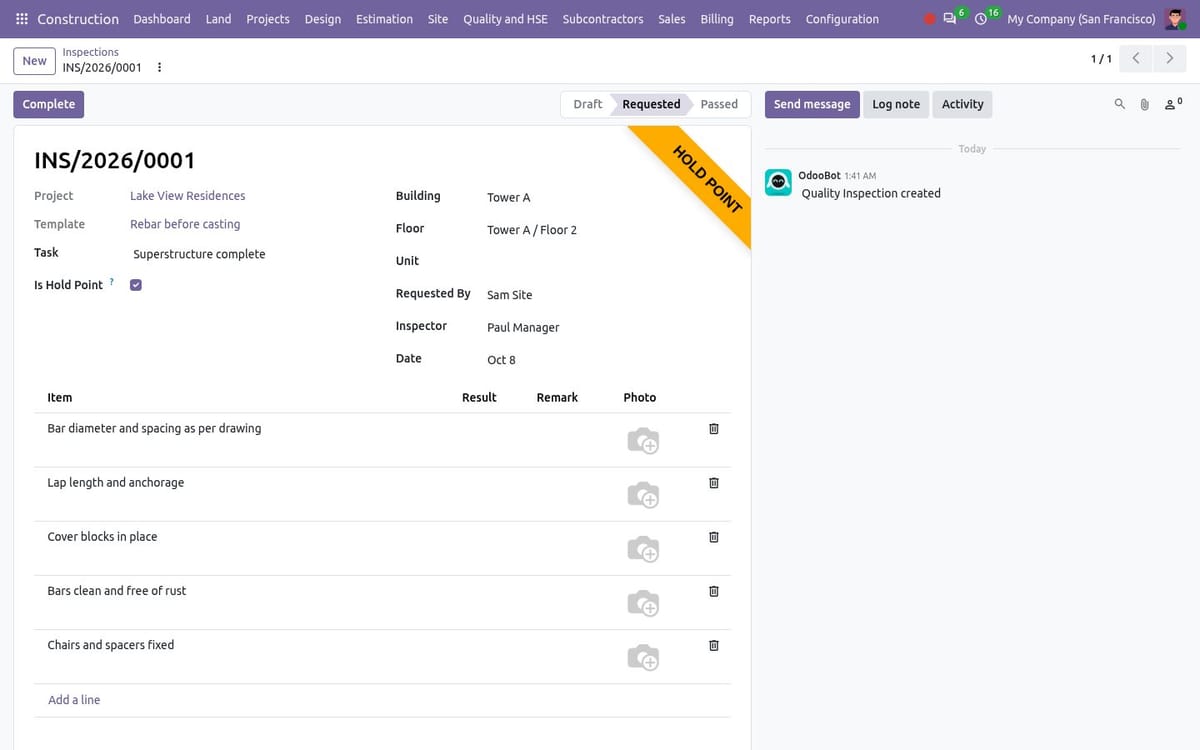Open the conversations messages icon

(950, 19)
